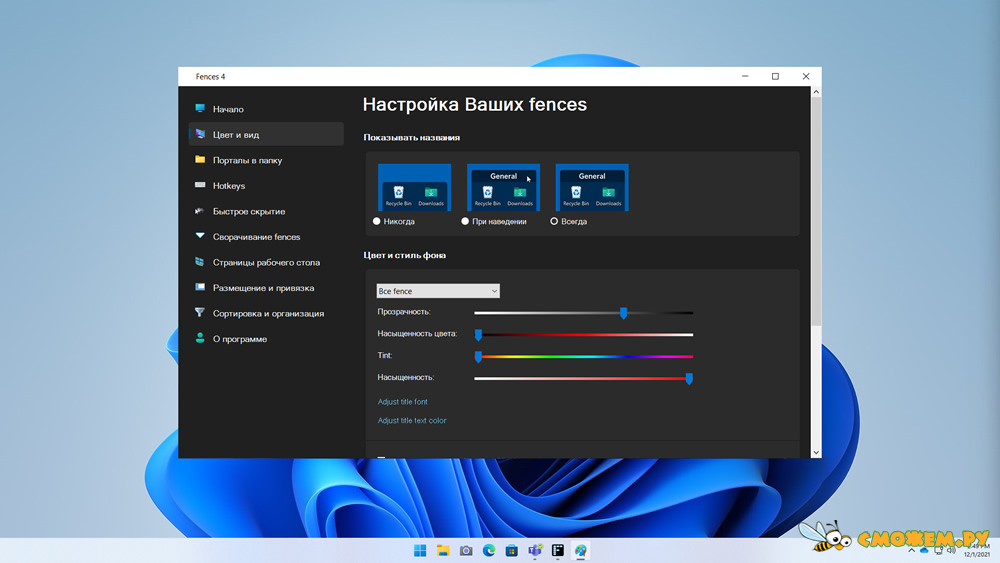
Task: Click the Fences app taskbar icon
Action: [x=558, y=550]
